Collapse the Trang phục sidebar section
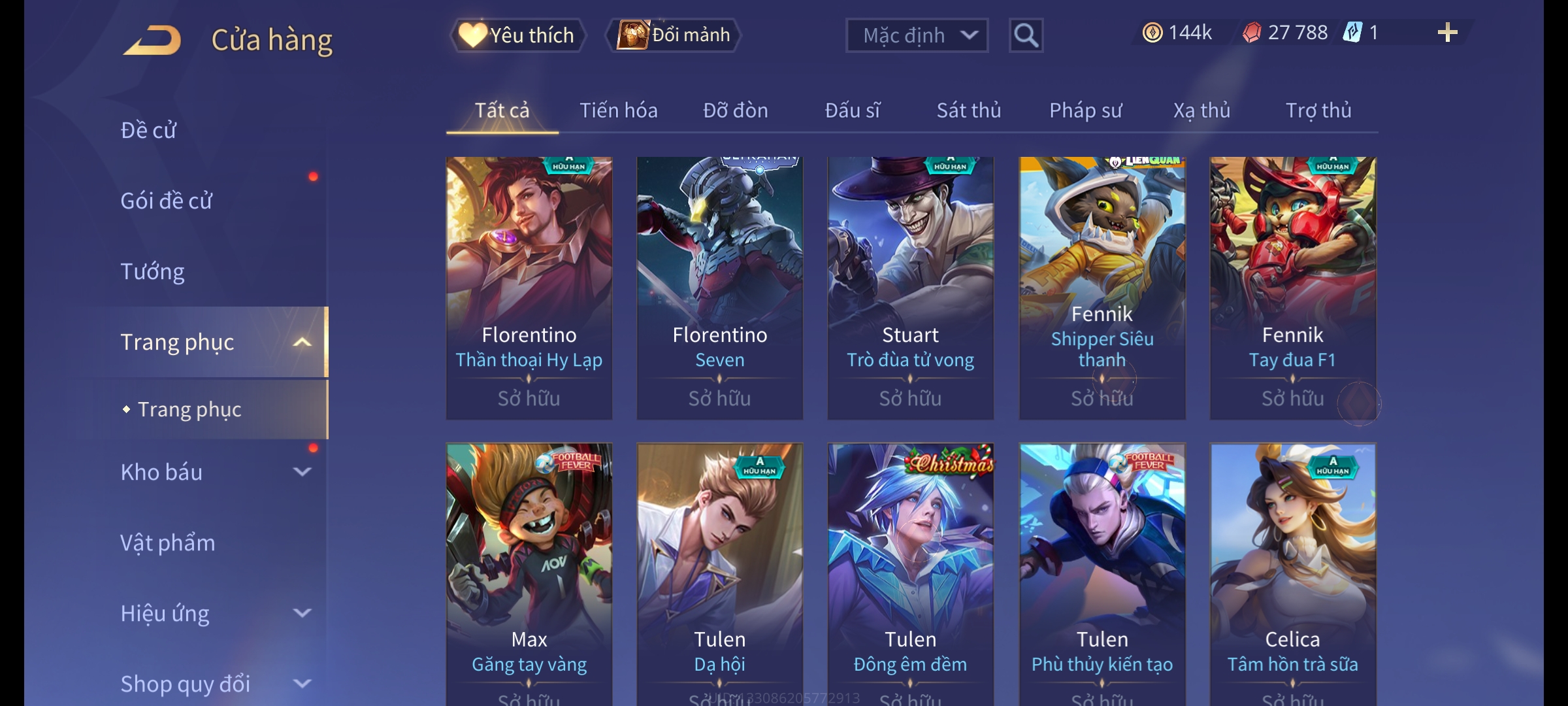 click(302, 343)
